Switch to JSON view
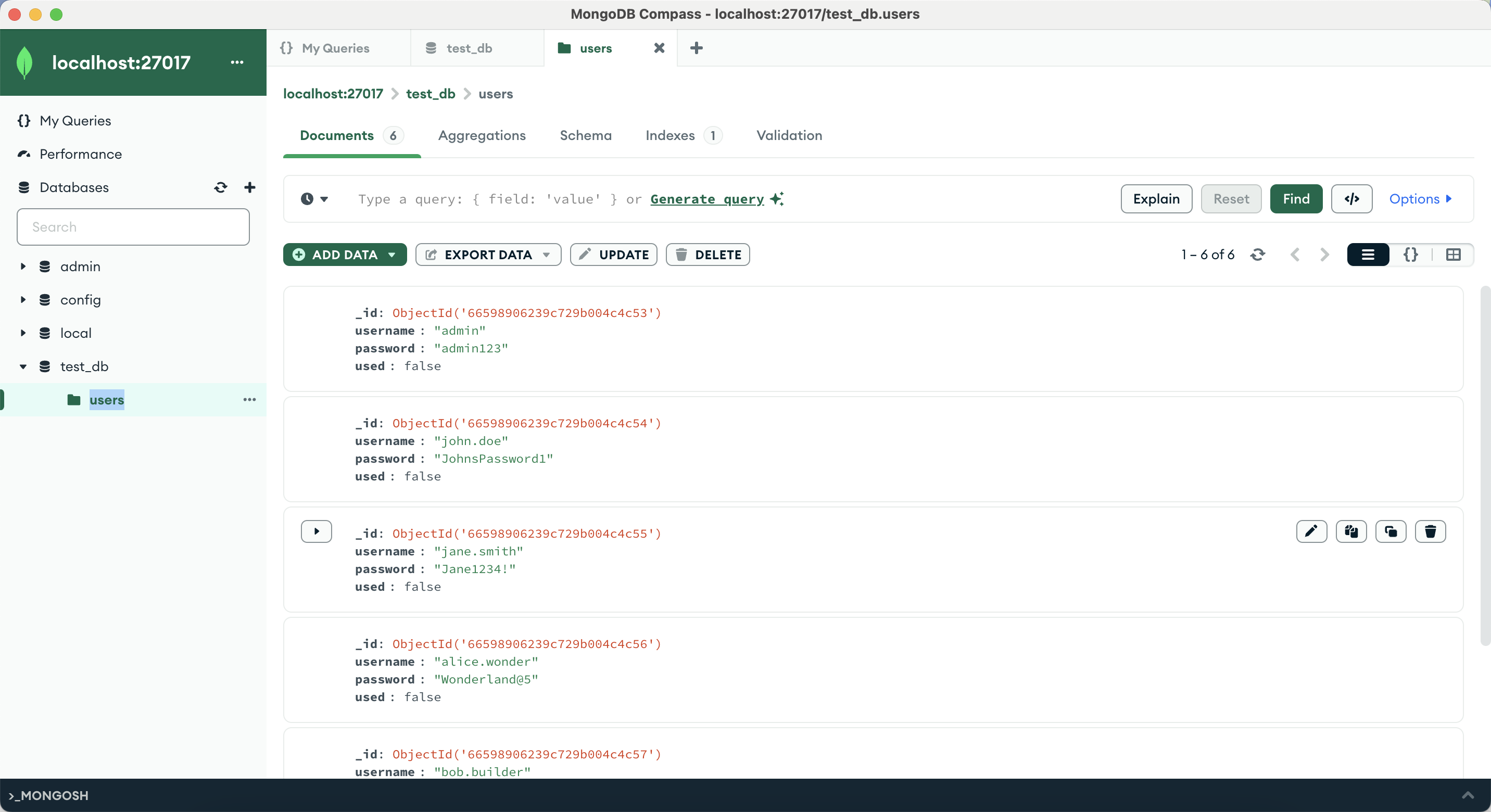Viewport: 1491px width, 812px height. coord(1410,255)
